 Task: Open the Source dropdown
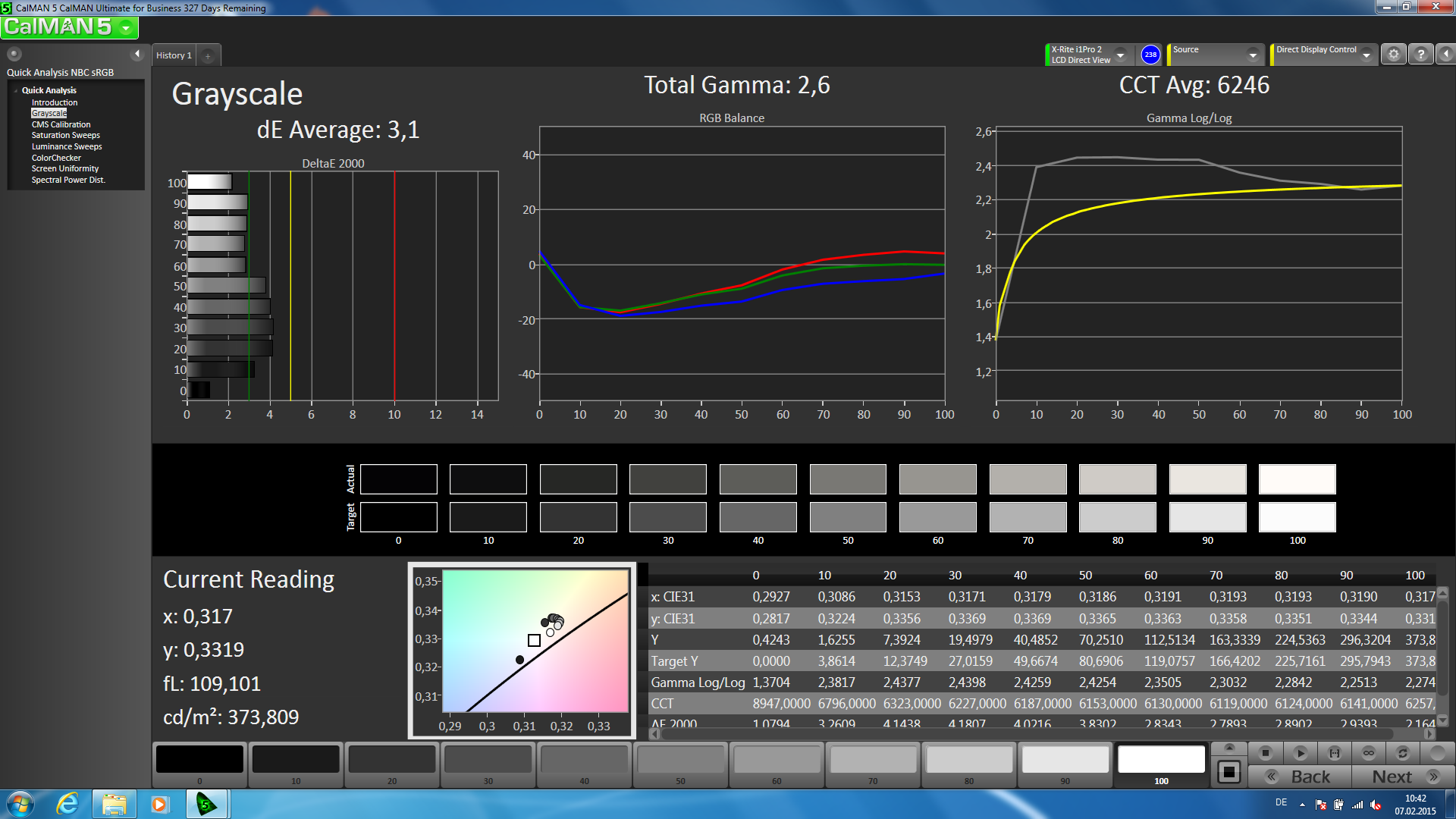coord(1253,55)
